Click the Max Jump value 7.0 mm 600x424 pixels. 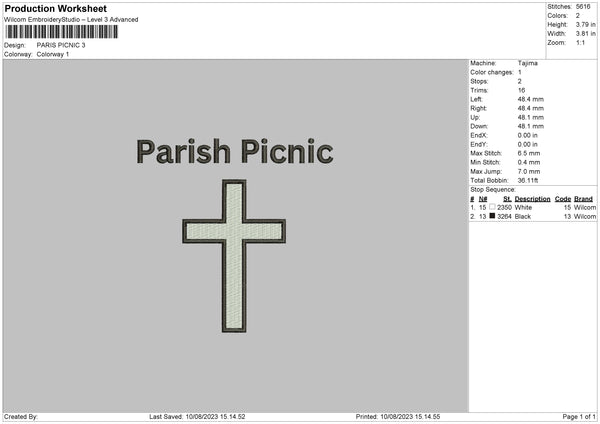(529, 171)
